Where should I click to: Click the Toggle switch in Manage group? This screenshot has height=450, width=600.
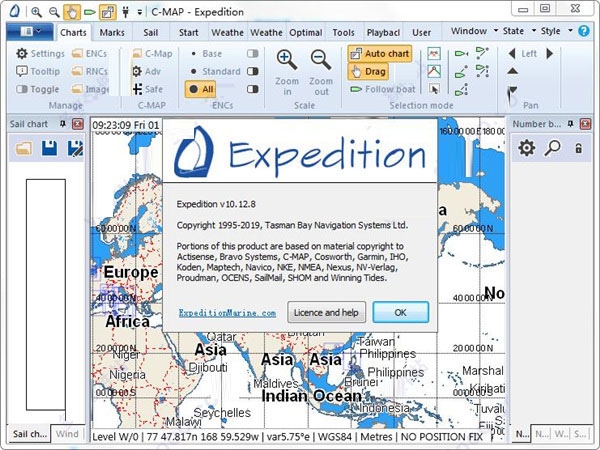tap(38, 89)
